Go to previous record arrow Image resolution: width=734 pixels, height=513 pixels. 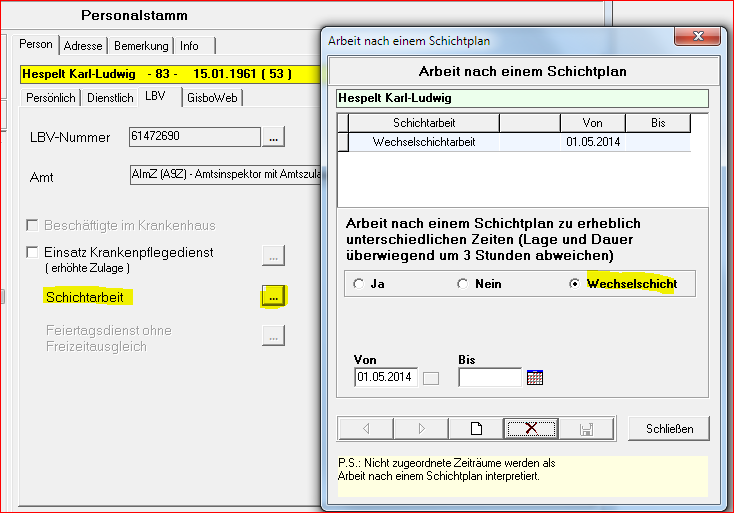click(366, 428)
